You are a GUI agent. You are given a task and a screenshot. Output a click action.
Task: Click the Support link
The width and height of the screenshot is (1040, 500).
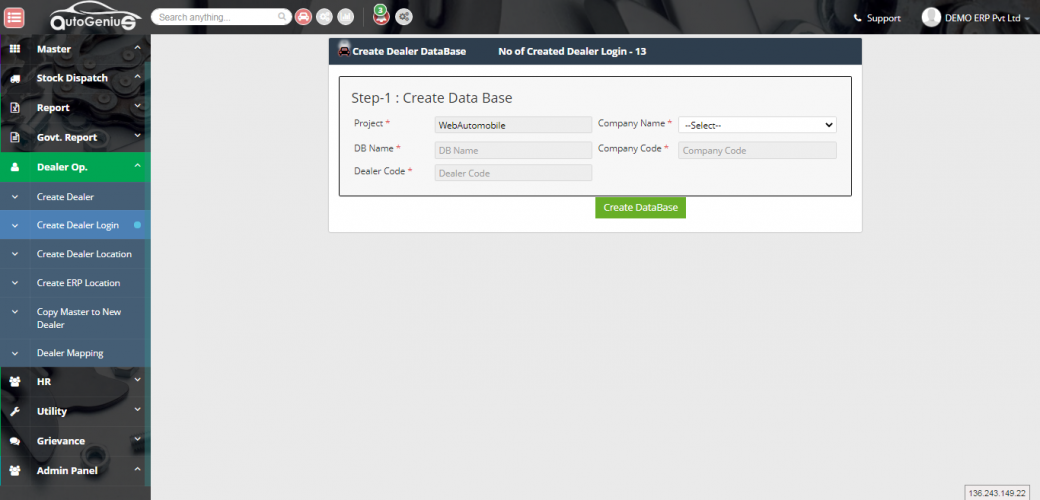point(883,19)
